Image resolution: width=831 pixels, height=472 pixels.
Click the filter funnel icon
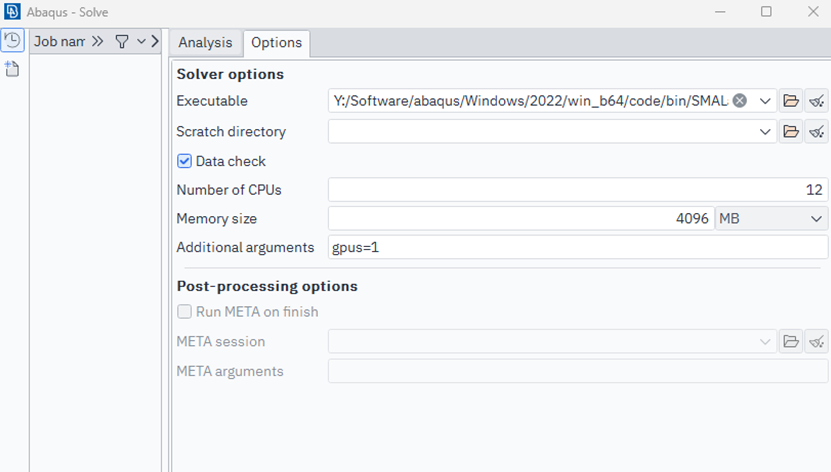coord(122,41)
